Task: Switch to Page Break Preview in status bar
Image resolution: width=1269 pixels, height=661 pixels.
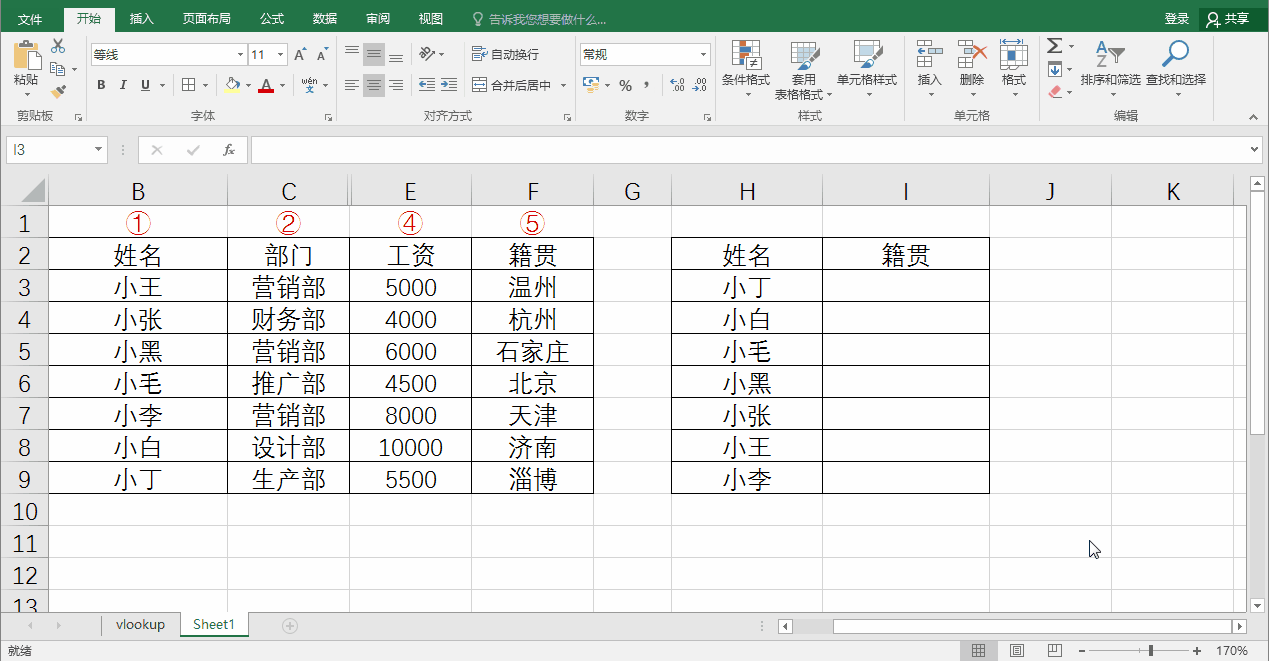Action: click(1054, 651)
